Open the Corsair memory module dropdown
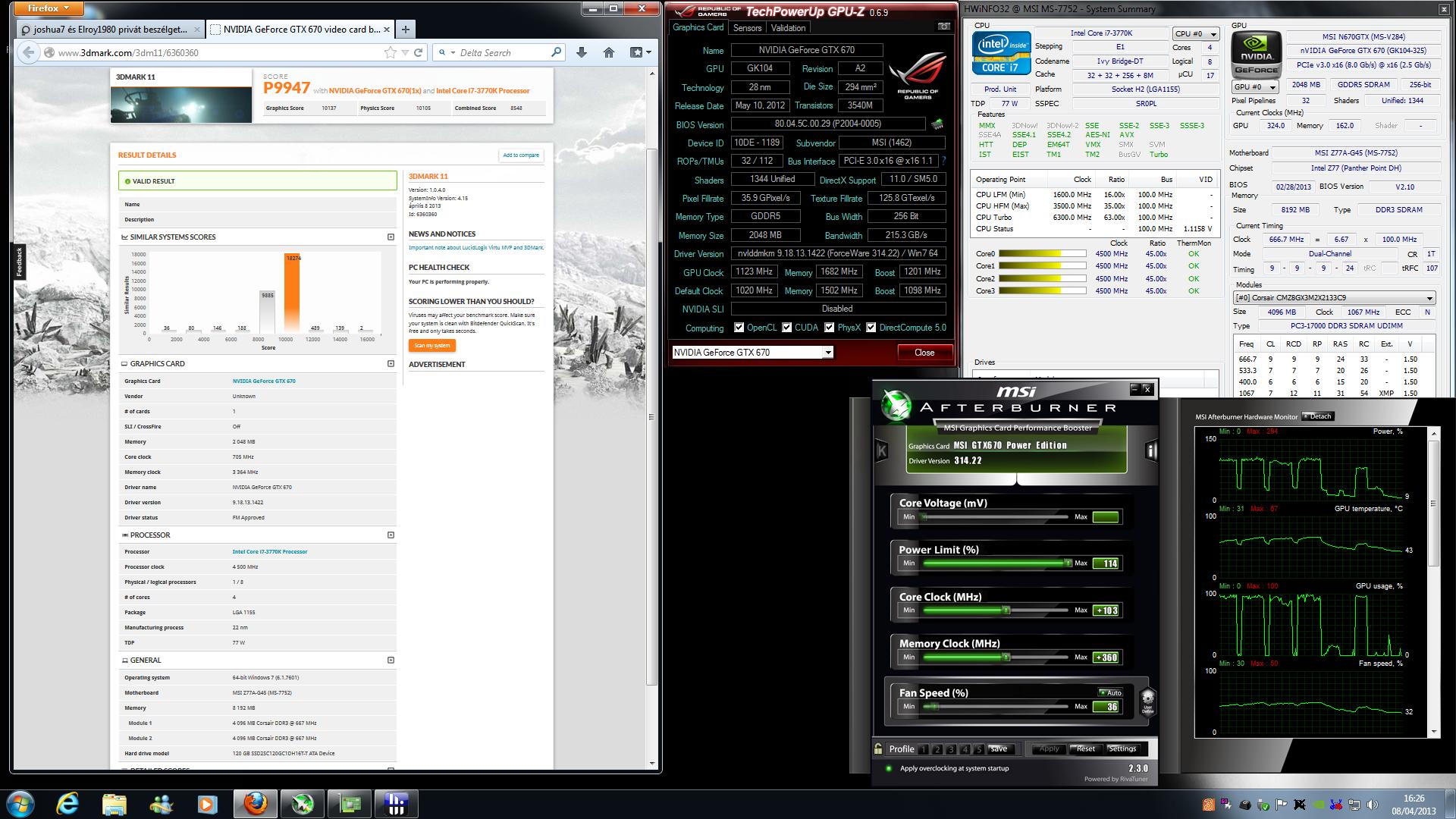Screen dimensions: 1456x819 pos(1334,298)
